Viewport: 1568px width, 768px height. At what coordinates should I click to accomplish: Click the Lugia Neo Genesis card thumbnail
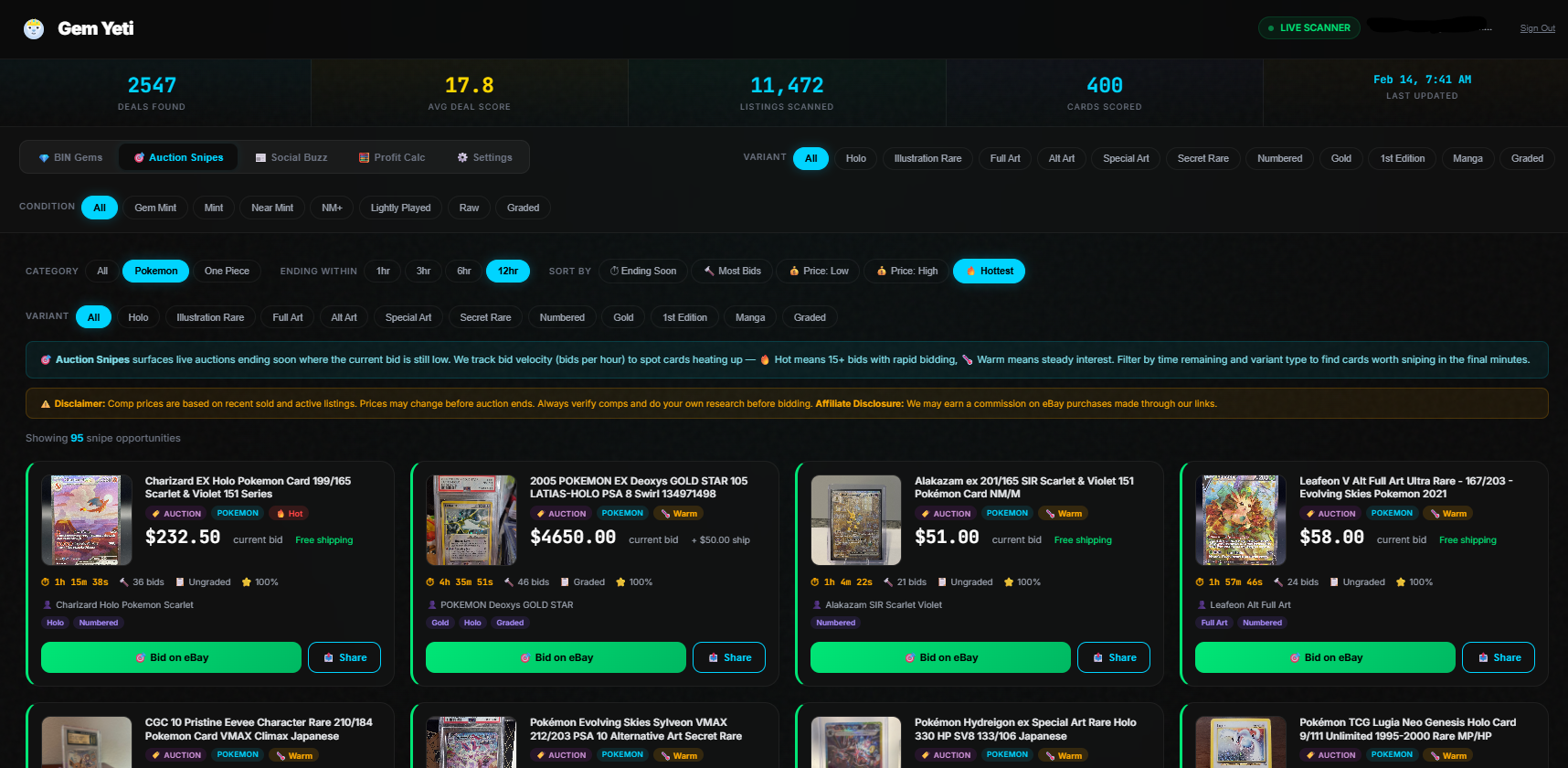point(1241,742)
